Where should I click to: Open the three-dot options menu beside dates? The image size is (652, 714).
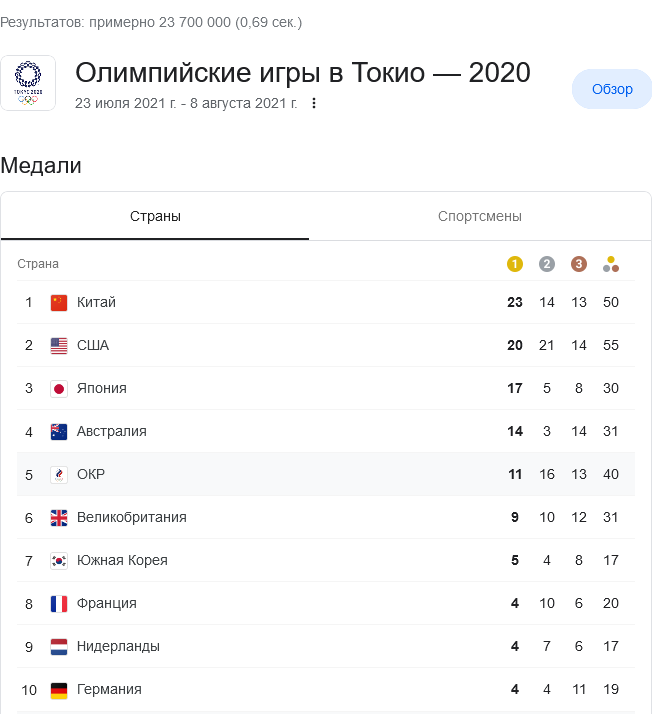[314, 103]
